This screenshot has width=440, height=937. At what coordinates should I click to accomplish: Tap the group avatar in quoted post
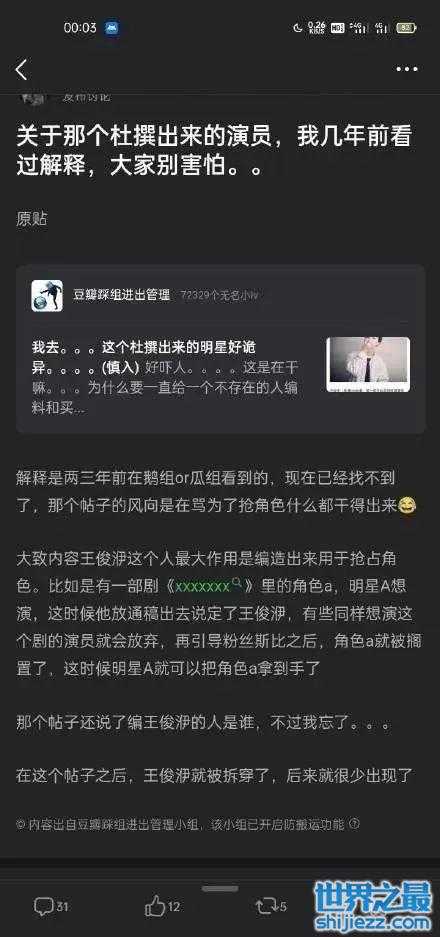47,295
